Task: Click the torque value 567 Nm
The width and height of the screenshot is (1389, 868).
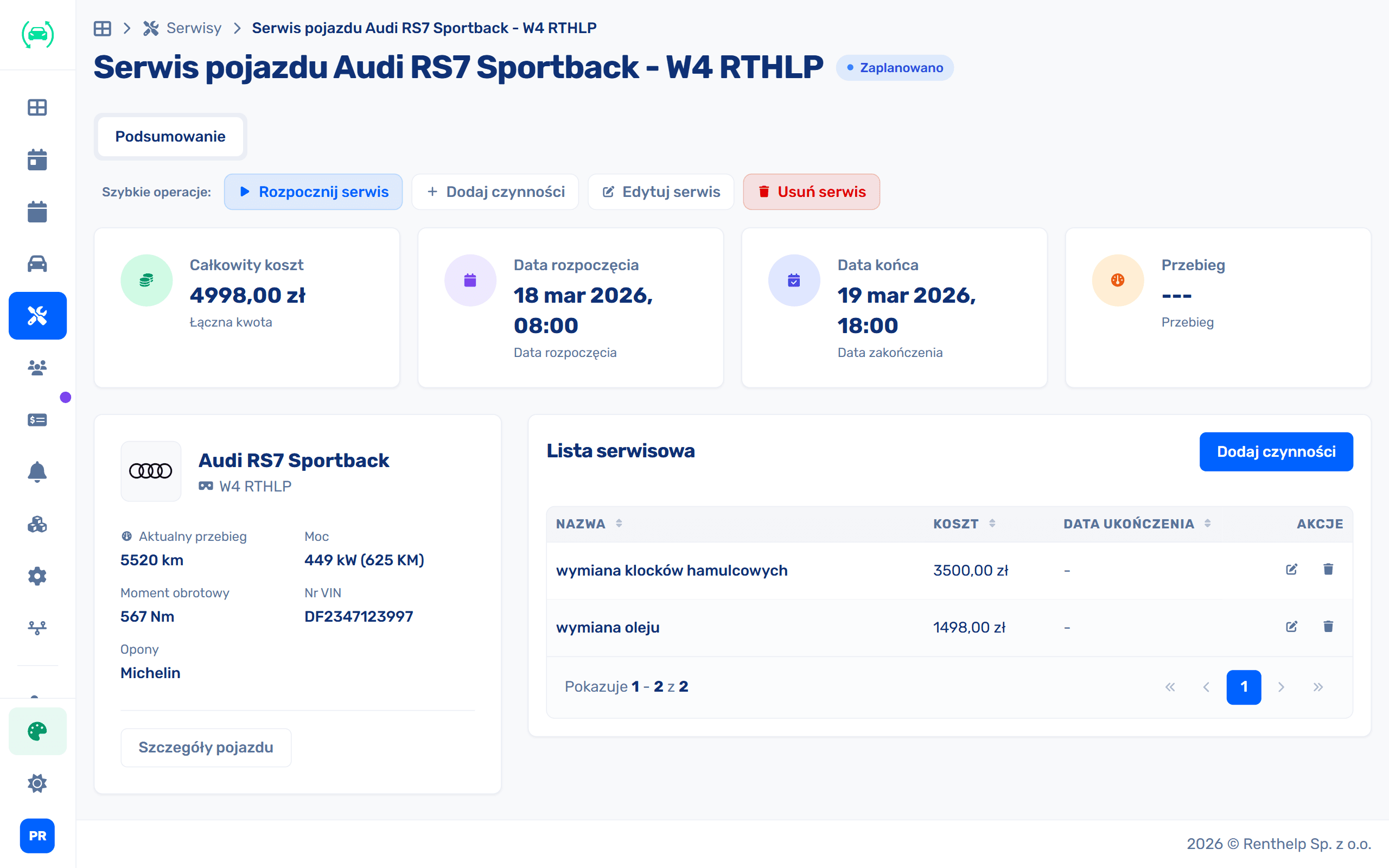Action: [x=148, y=617]
